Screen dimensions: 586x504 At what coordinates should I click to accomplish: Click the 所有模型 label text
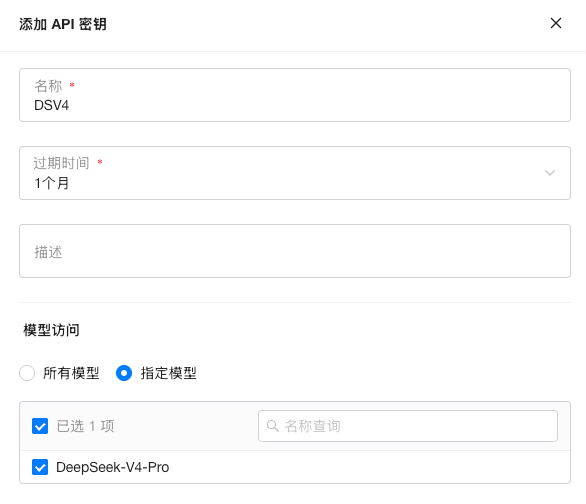[71, 373]
